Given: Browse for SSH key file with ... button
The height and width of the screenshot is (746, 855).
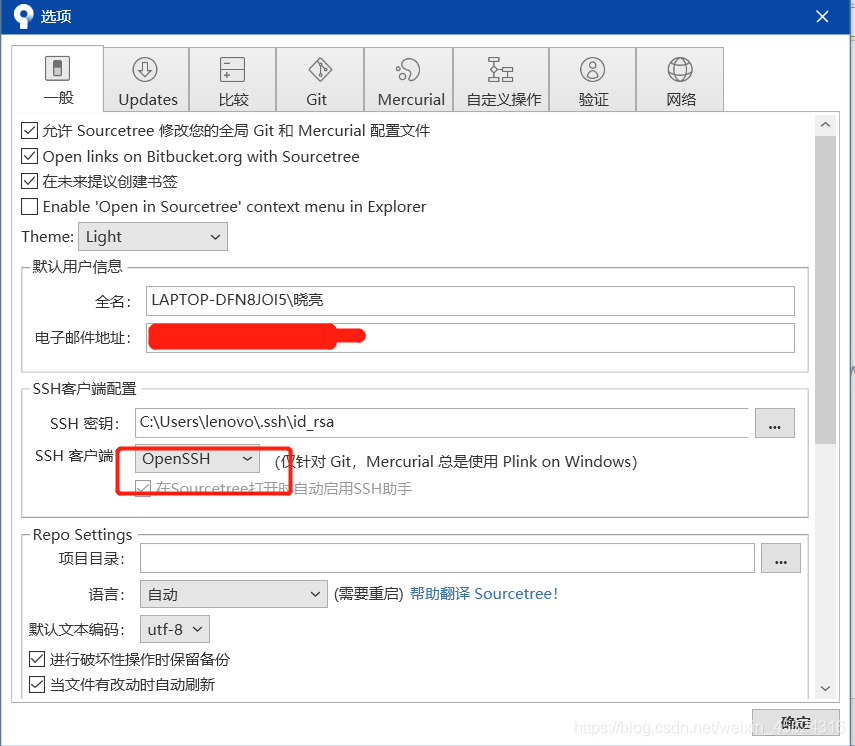Looking at the screenshot, I should pyautogui.click(x=775, y=423).
